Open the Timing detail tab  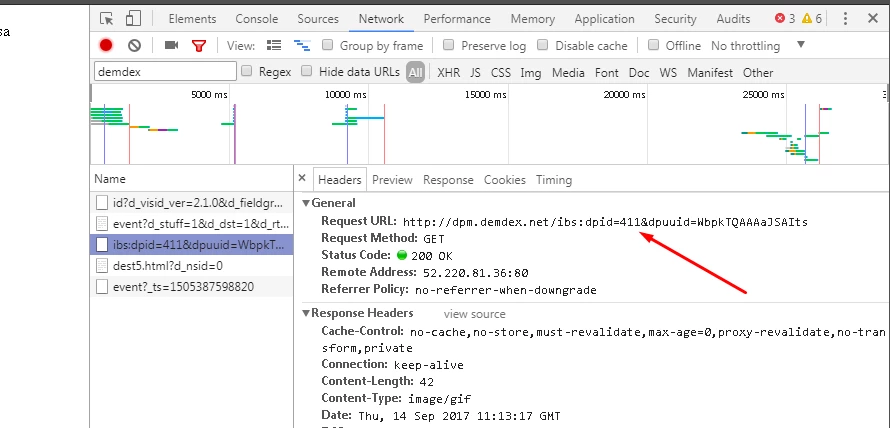coord(553,180)
